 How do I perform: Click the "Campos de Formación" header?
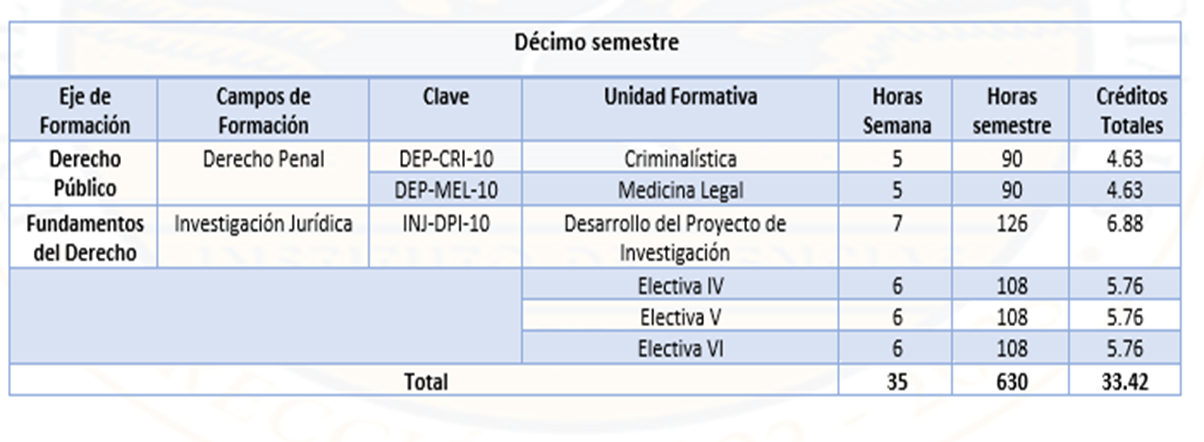coord(263,111)
